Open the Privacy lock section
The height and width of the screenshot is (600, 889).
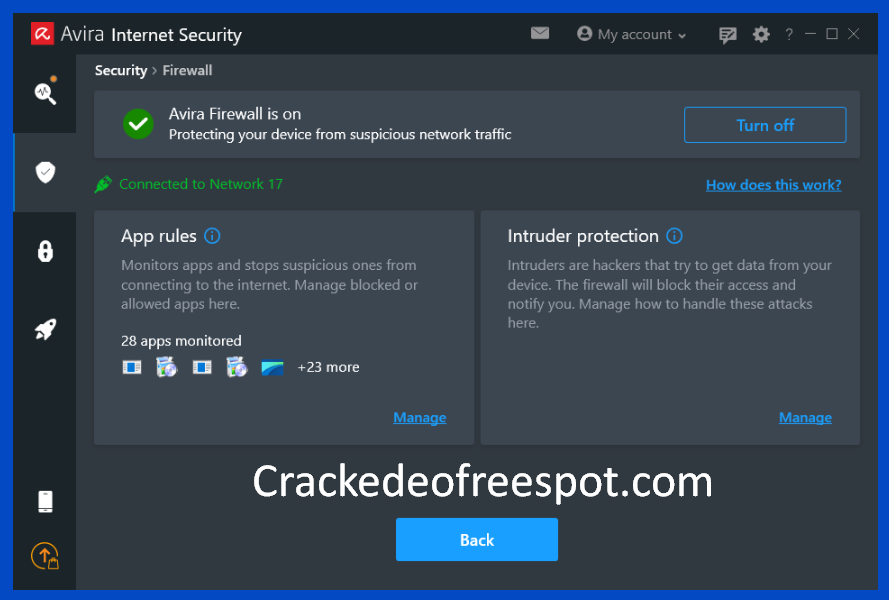tap(45, 251)
